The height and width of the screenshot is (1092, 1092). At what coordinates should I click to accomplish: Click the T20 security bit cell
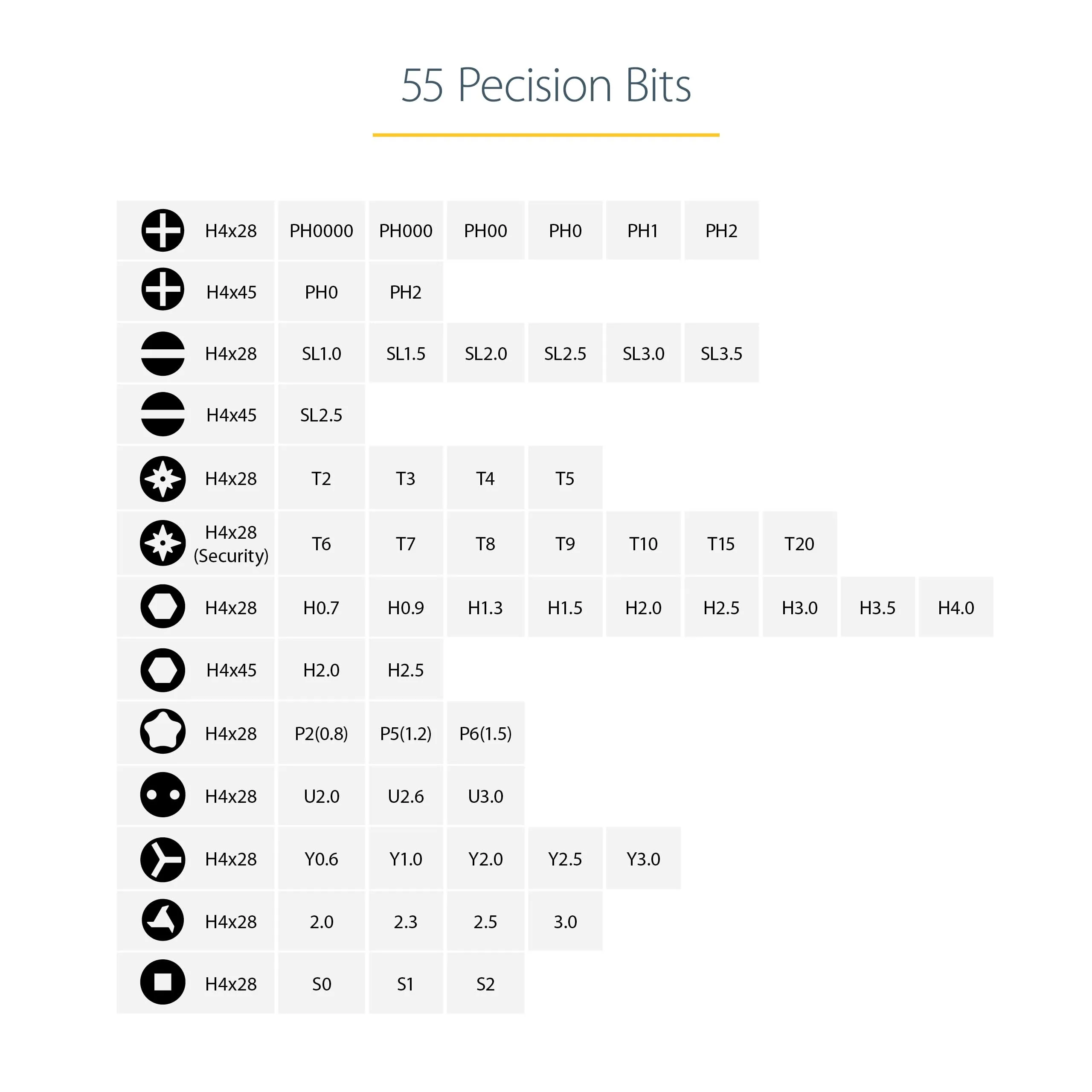[x=799, y=543]
